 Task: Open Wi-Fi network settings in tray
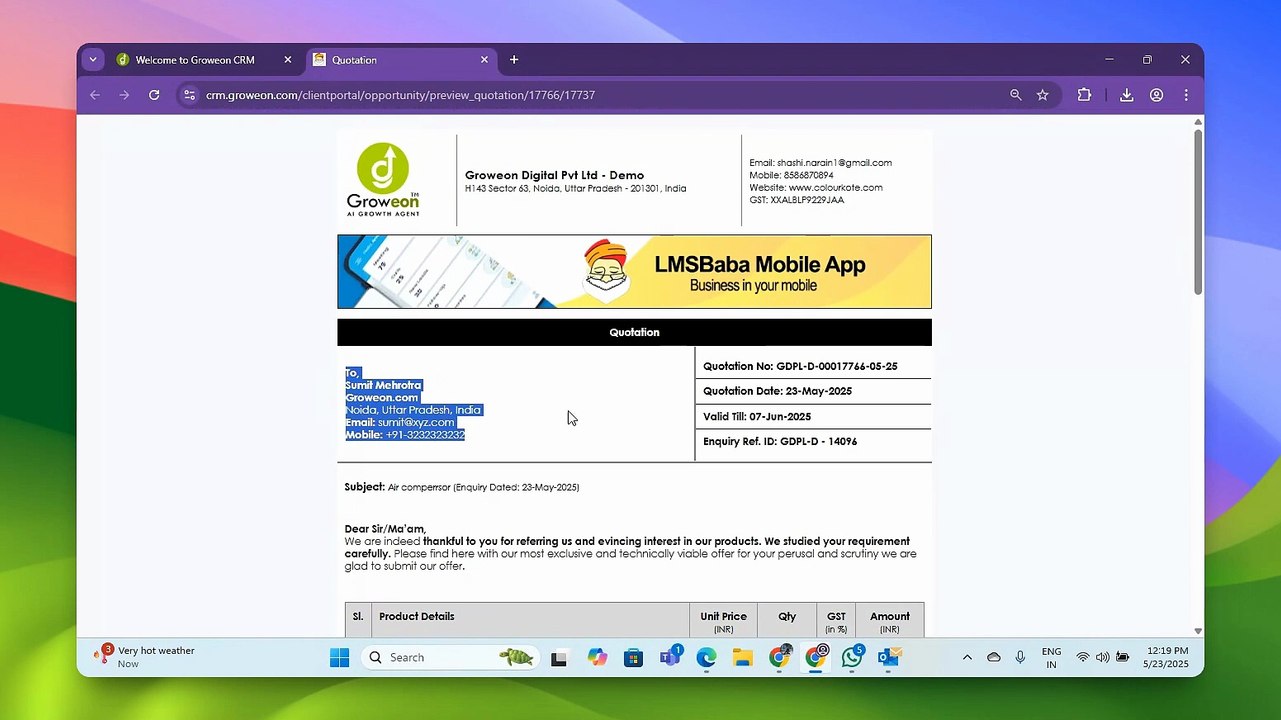(x=1083, y=657)
